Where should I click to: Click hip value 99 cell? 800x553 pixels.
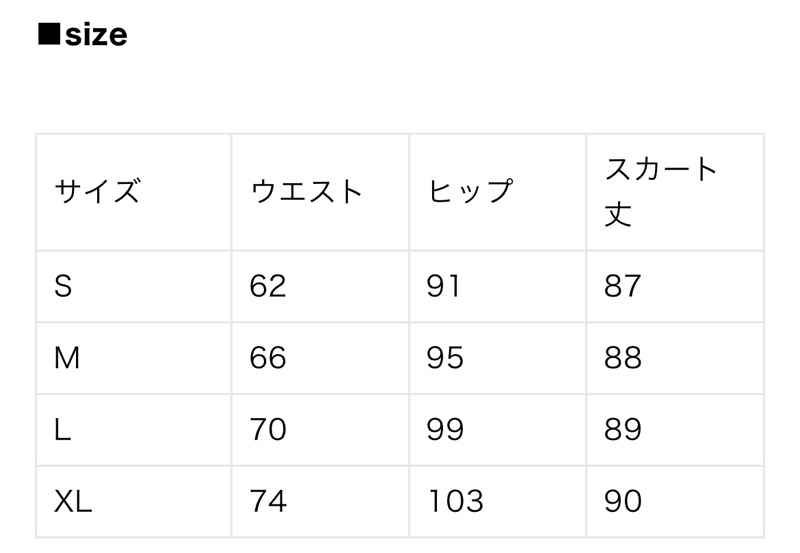[497, 430]
